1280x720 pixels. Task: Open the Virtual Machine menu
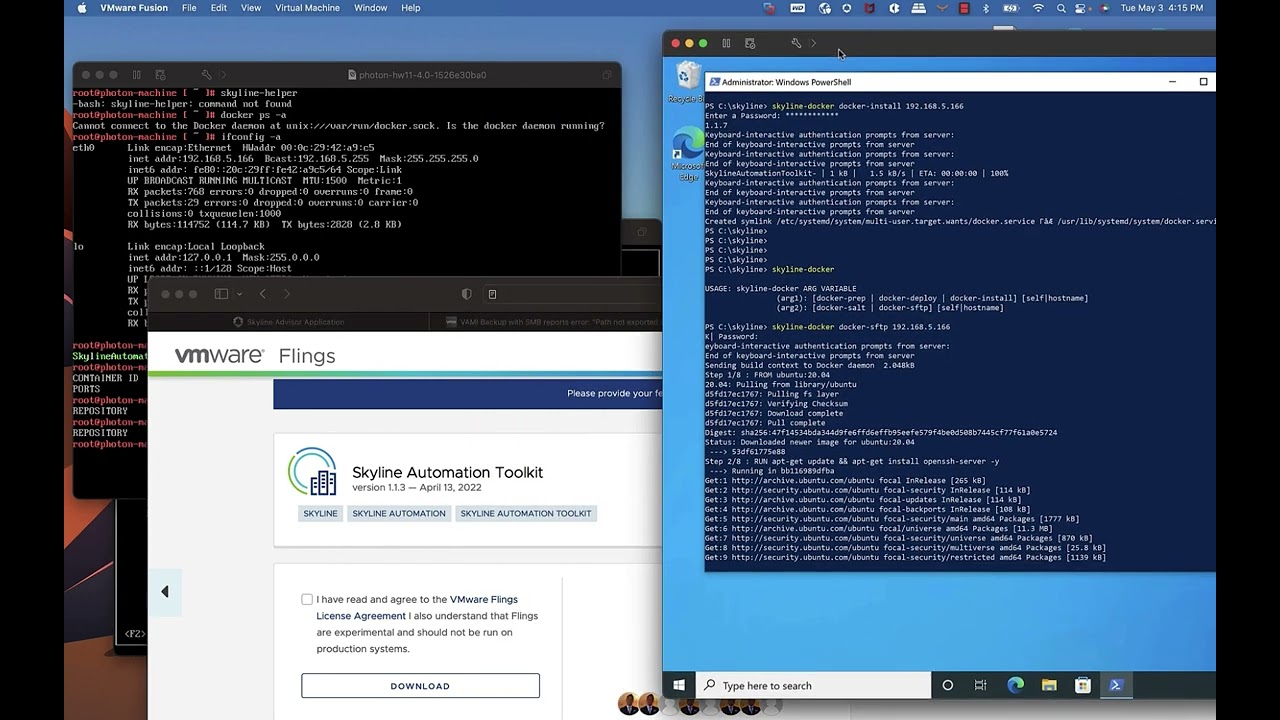(307, 8)
